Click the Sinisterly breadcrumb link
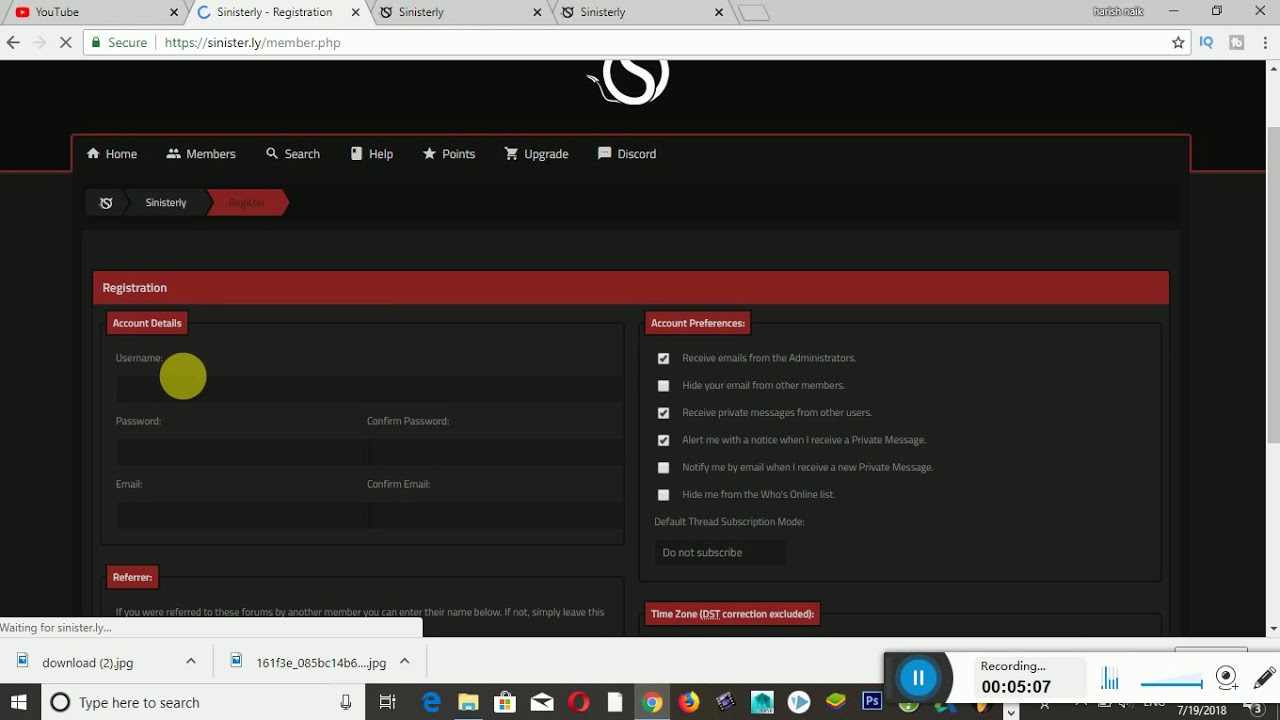1280x720 pixels. pos(166,203)
